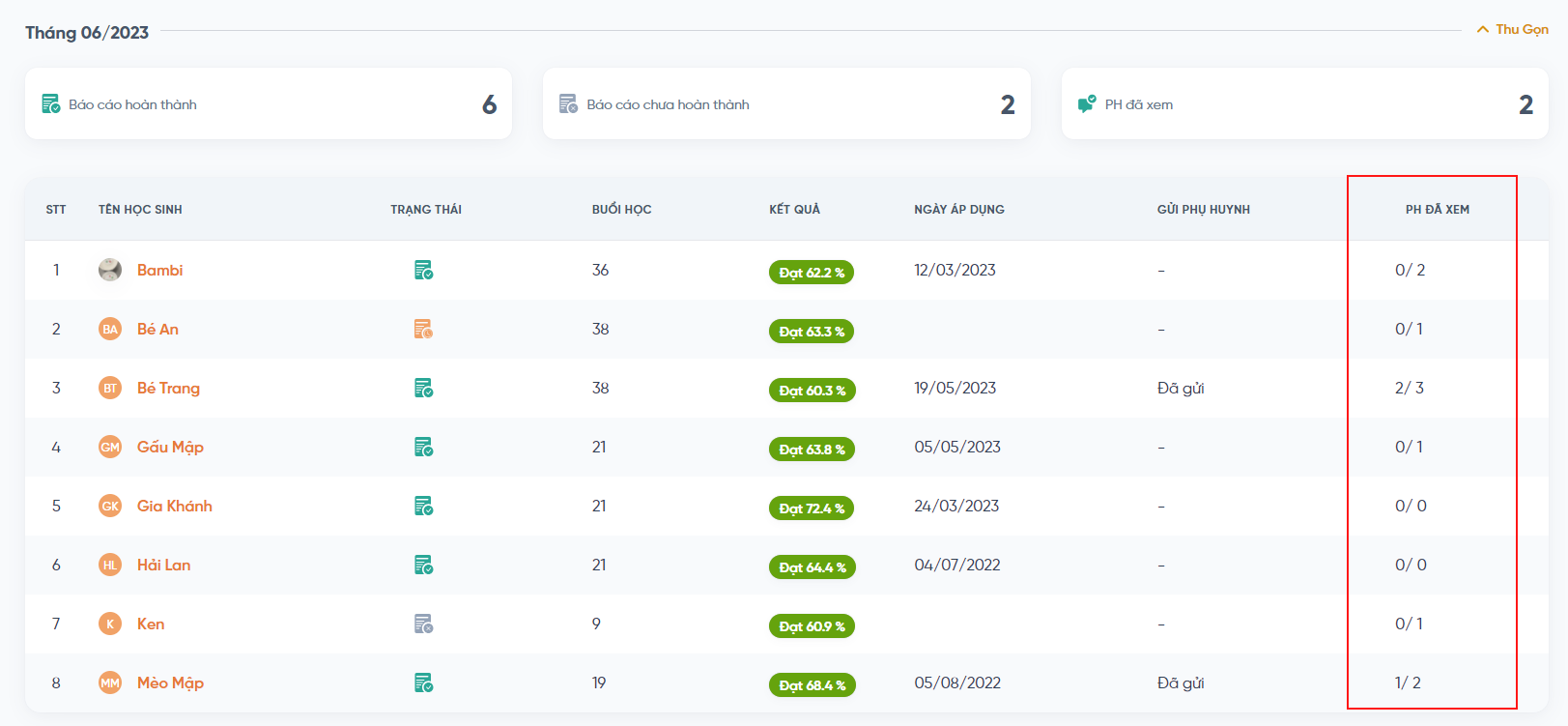Click the Đã gửi status for Mèo Mập

[1181, 683]
